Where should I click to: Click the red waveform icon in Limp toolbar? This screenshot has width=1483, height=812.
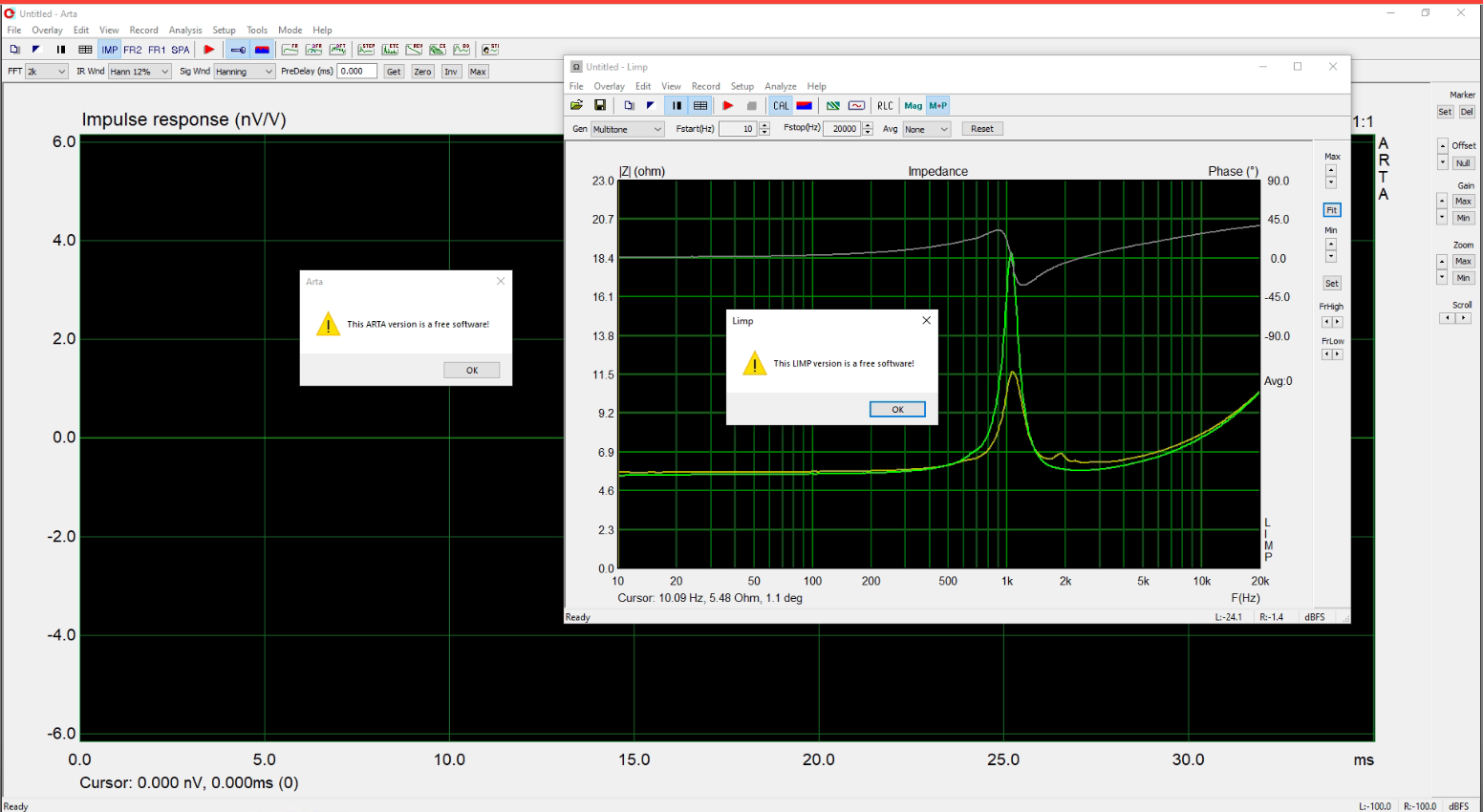pyautogui.click(x=857, y=106)
